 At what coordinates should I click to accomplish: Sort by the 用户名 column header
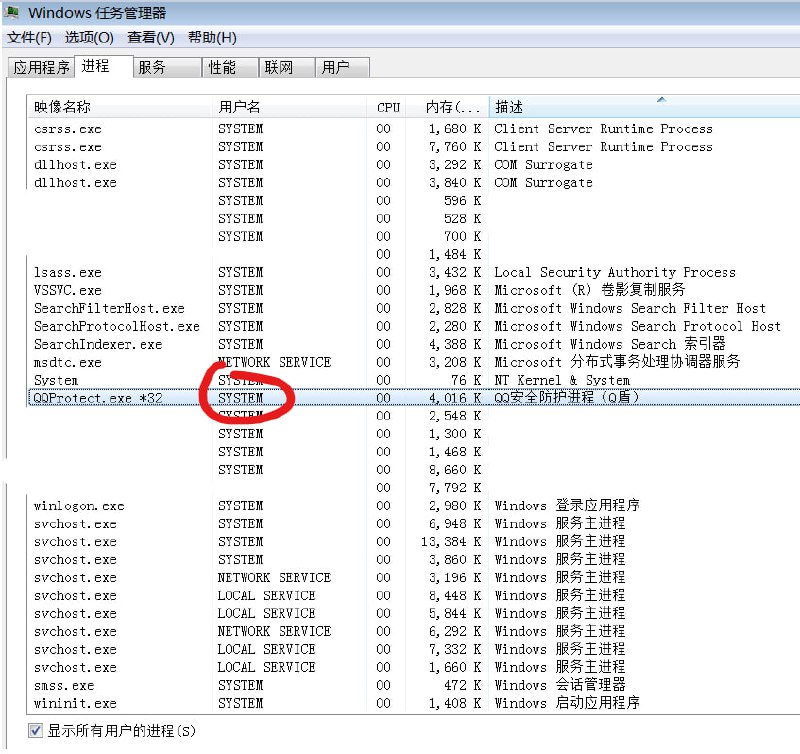coord(240,107)
